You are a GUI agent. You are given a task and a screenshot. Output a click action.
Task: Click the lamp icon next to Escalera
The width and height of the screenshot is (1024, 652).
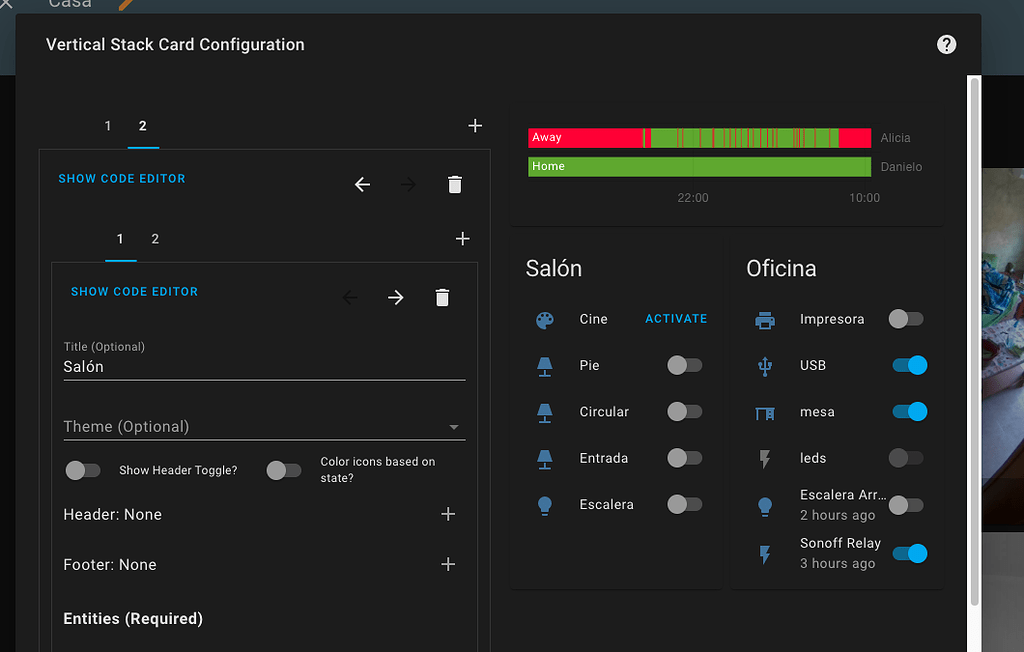click(544, 504)
